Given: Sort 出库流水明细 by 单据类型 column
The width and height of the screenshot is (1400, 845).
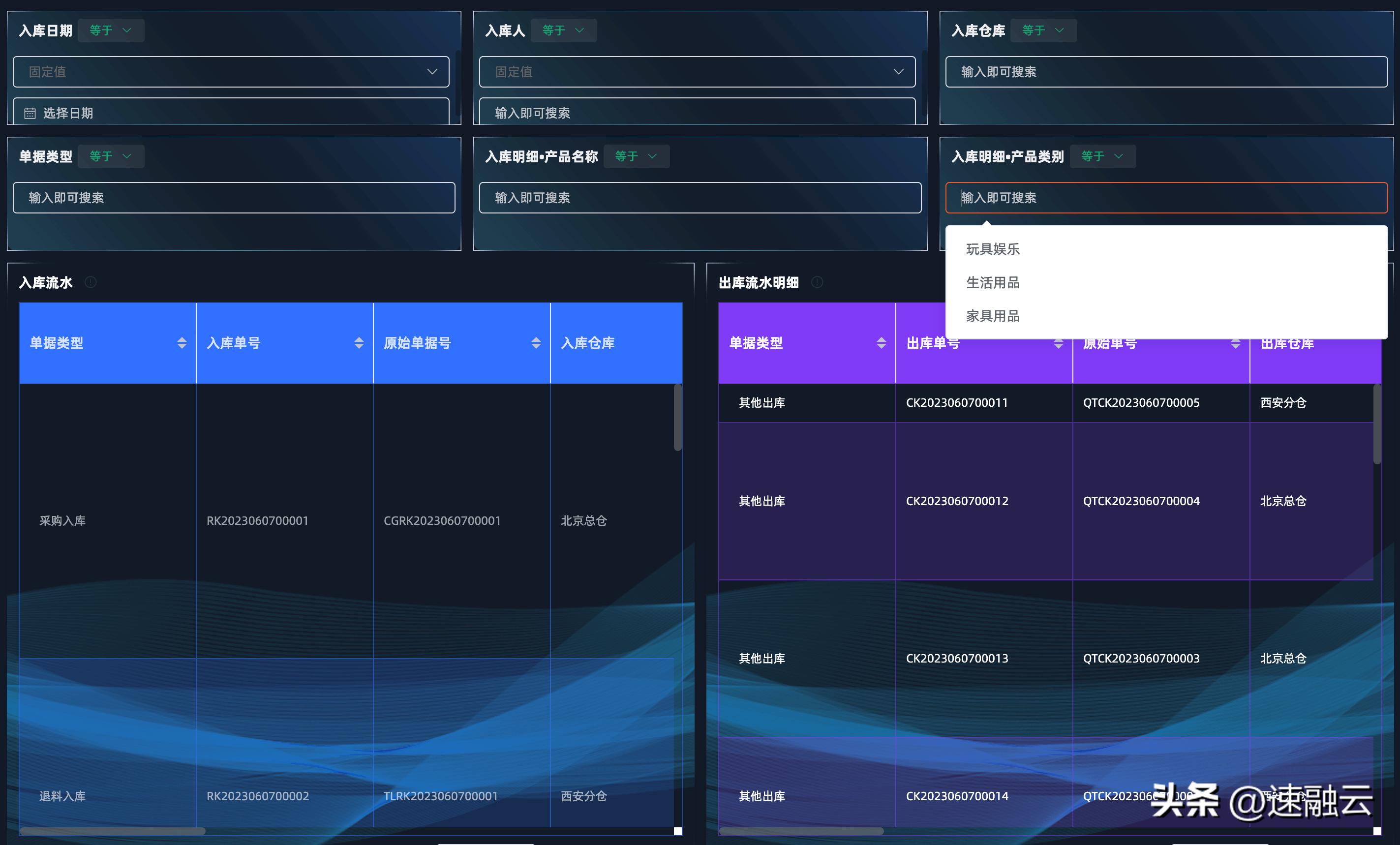Looking at the screenshot, I should pos(881,343).
